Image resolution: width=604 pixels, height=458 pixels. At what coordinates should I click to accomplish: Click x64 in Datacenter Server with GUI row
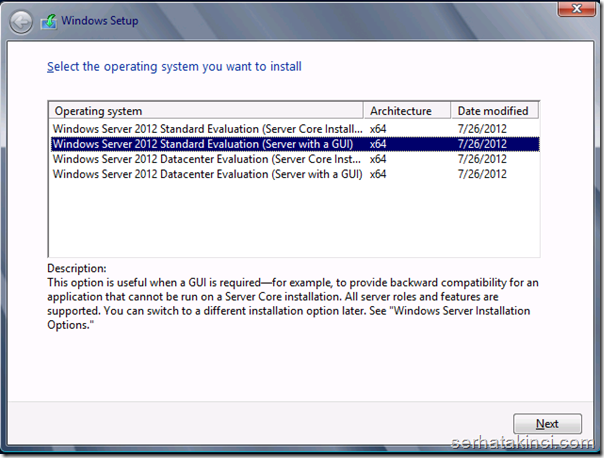(x=378, y=174)
